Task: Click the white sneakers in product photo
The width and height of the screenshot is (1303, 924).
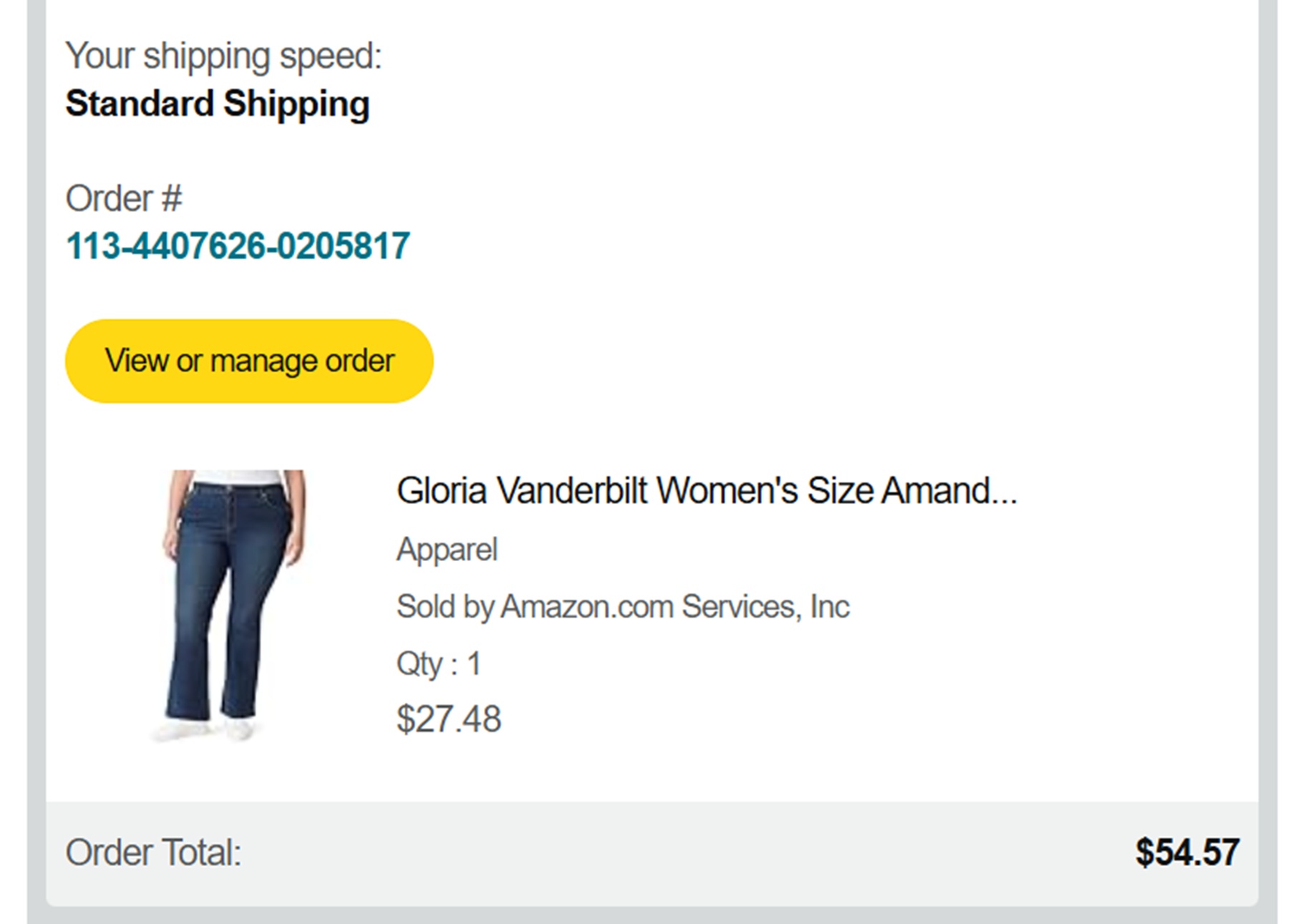Action: (204, 729)
